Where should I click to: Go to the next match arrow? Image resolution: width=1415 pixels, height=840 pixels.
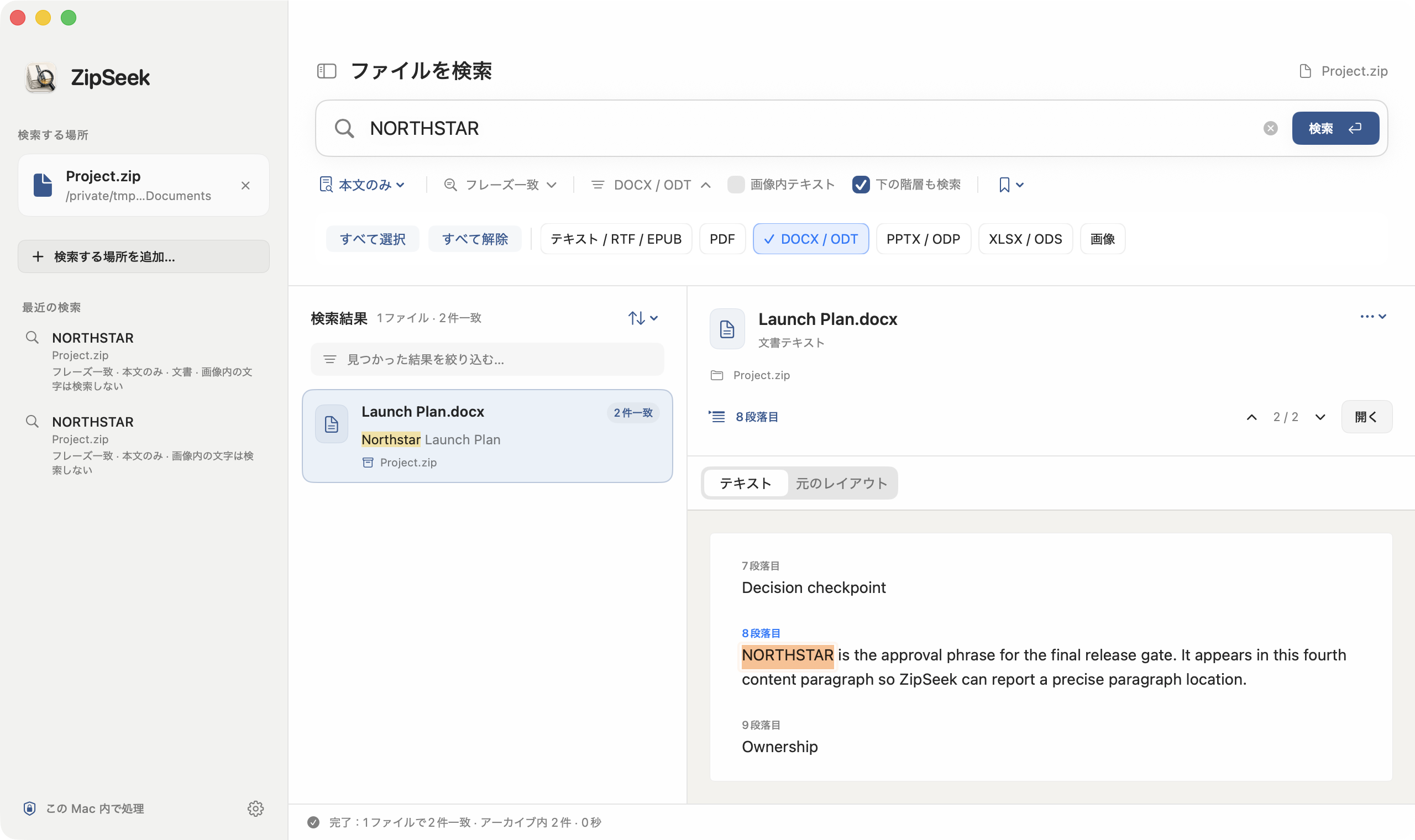tap(1320, 417)
